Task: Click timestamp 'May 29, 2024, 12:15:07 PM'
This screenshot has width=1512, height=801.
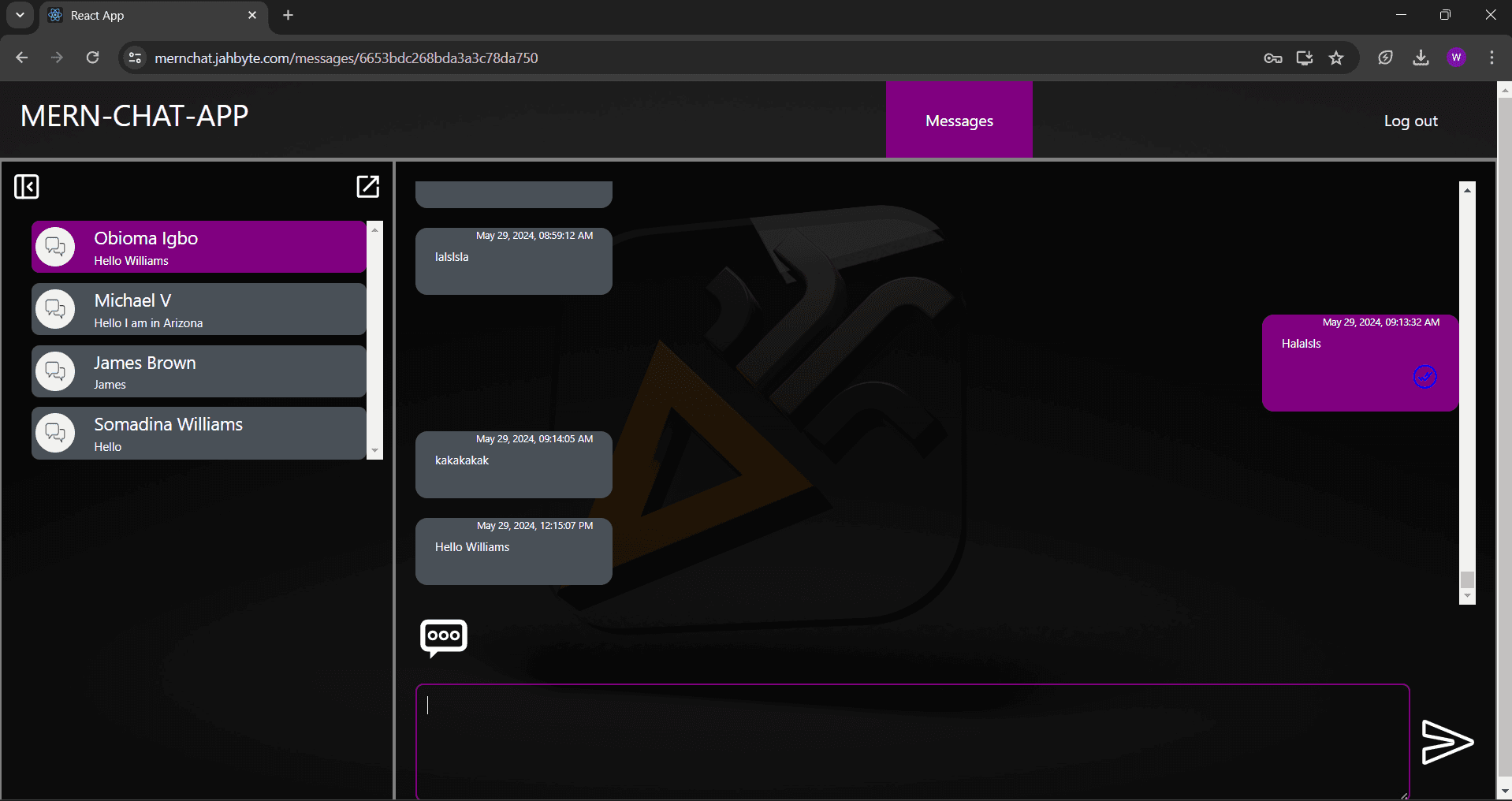Action: [534, 525]
